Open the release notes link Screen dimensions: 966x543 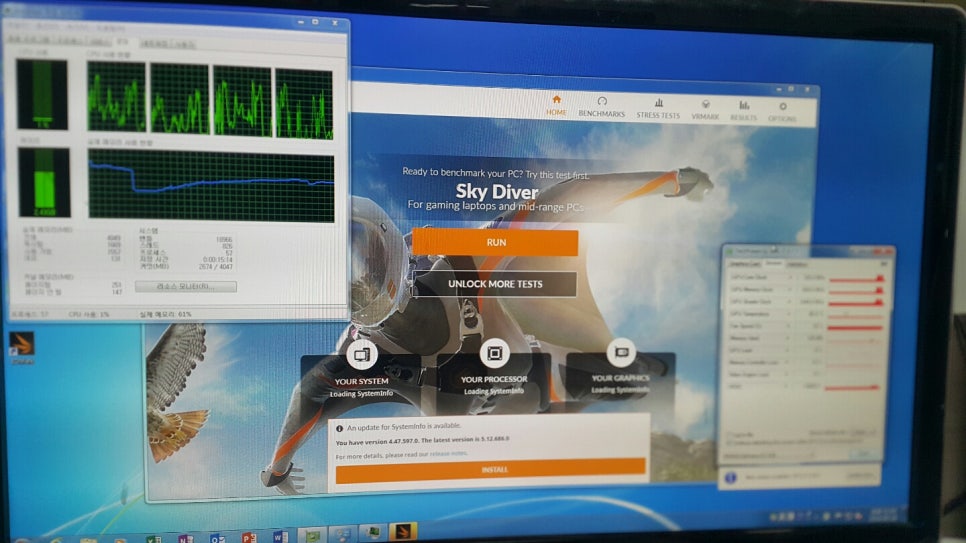(448, 454)
